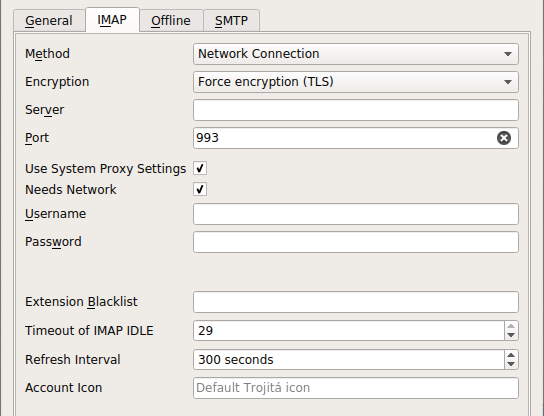Click the Account Icon label
The height and width of the screenshot is (416, 544).
click(63, 388)
